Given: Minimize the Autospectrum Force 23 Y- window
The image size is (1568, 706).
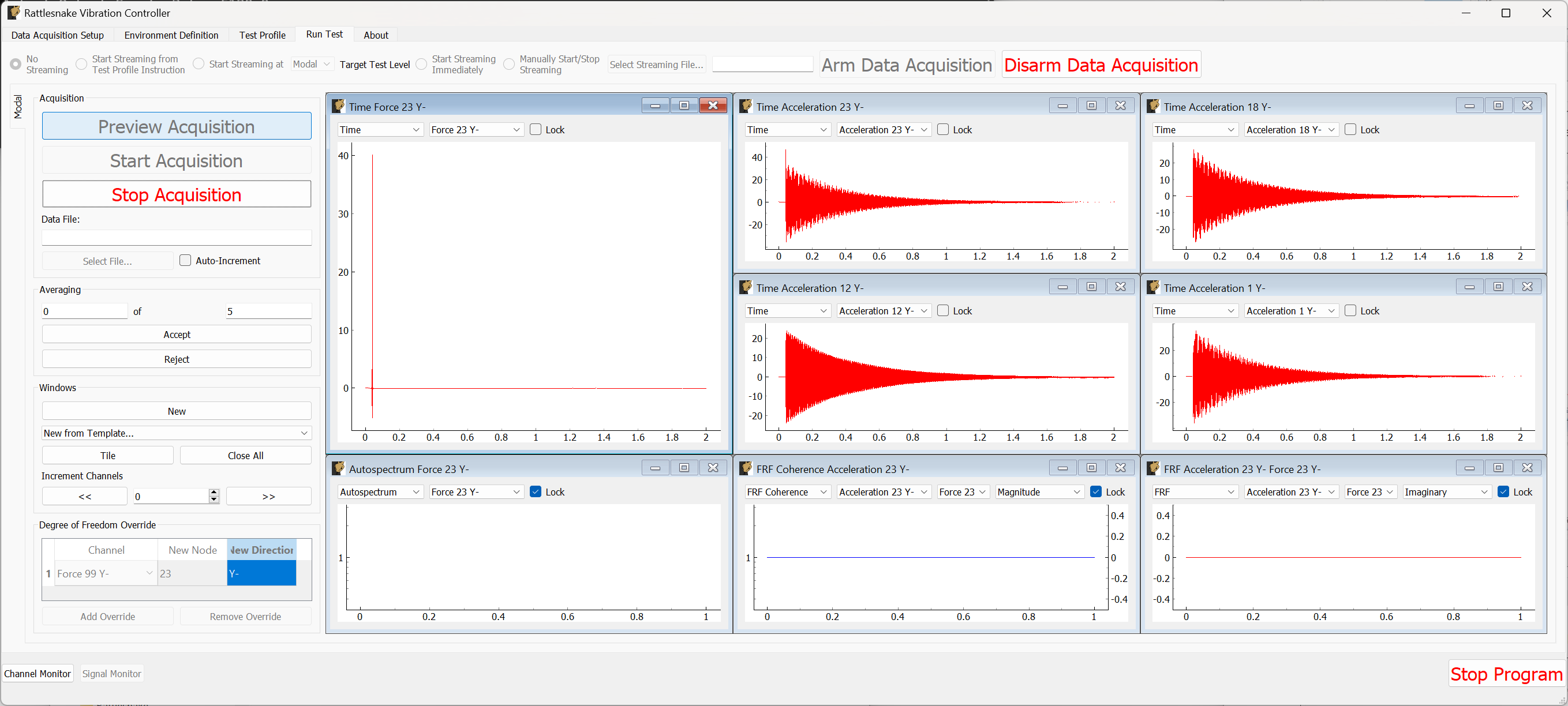Looking at the screenshot, I should point(655,467).
